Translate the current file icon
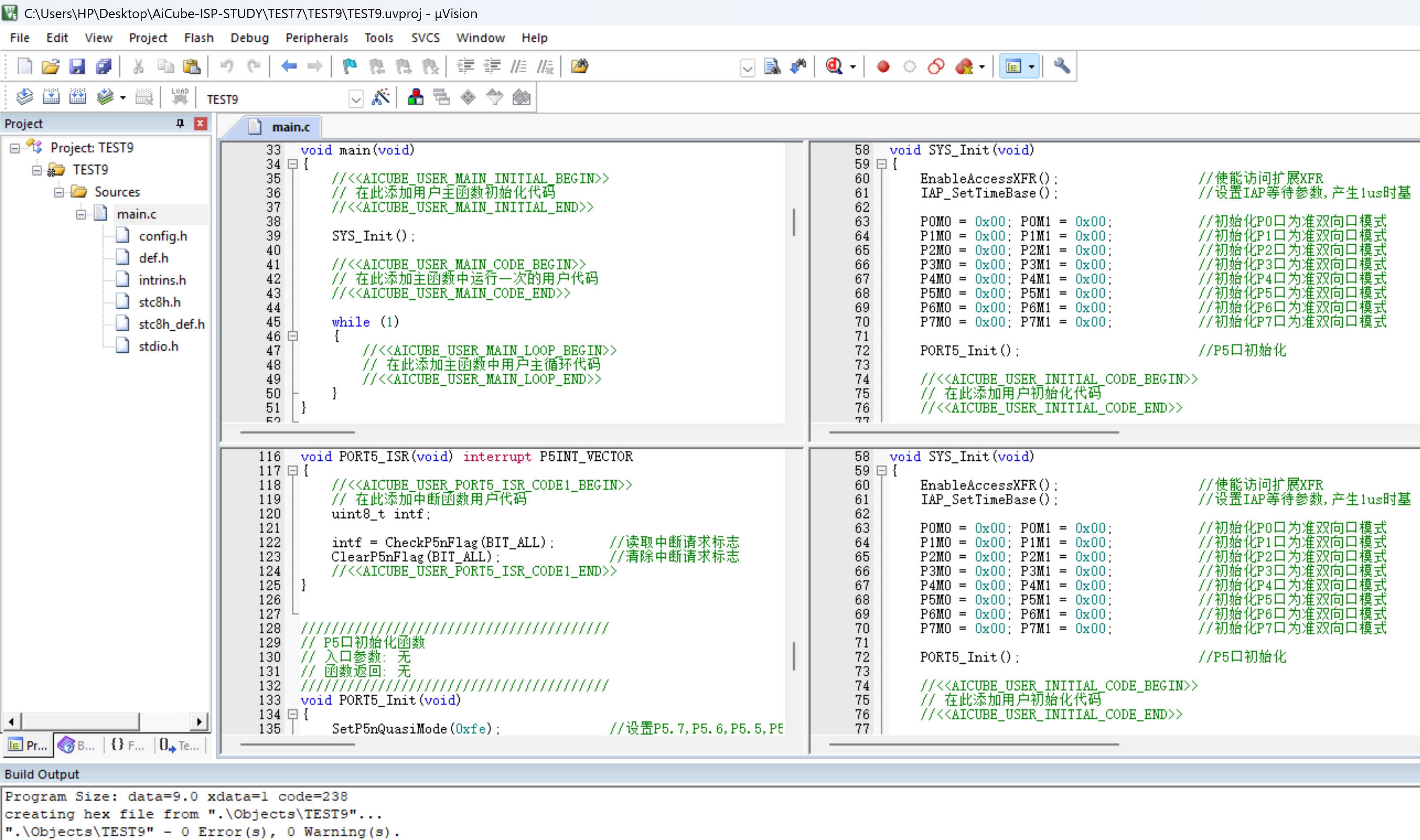Image resolution: width=1420 pixels, height=840 pixels. (x=24, y=97)
